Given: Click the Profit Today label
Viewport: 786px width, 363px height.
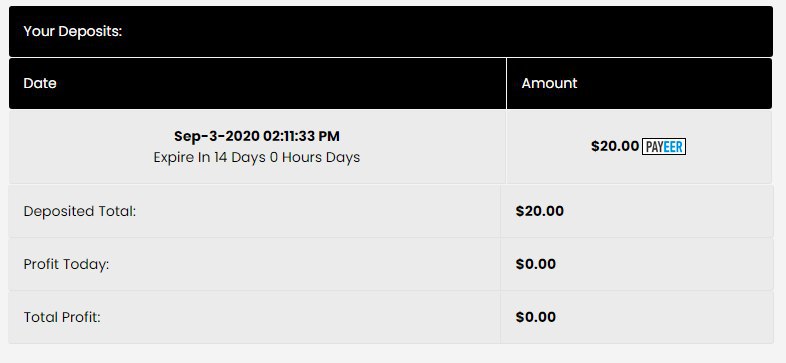Looking at the screenshot, I should coord(66,264).
